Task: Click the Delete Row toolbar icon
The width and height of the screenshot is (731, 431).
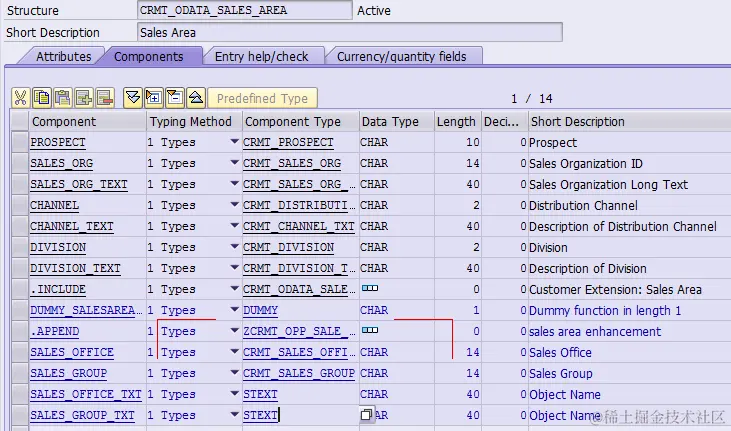Action: 105,98
